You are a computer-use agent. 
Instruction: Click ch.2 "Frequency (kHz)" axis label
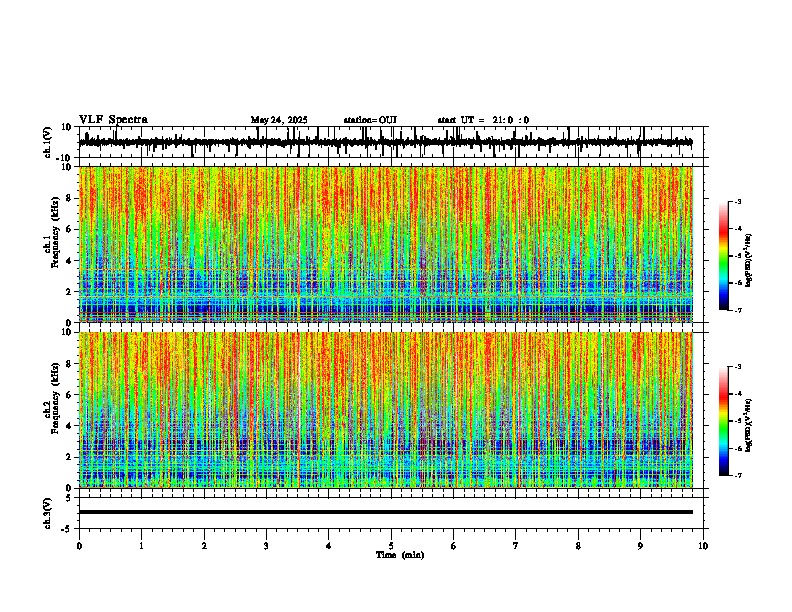click(x=55, y=398)
